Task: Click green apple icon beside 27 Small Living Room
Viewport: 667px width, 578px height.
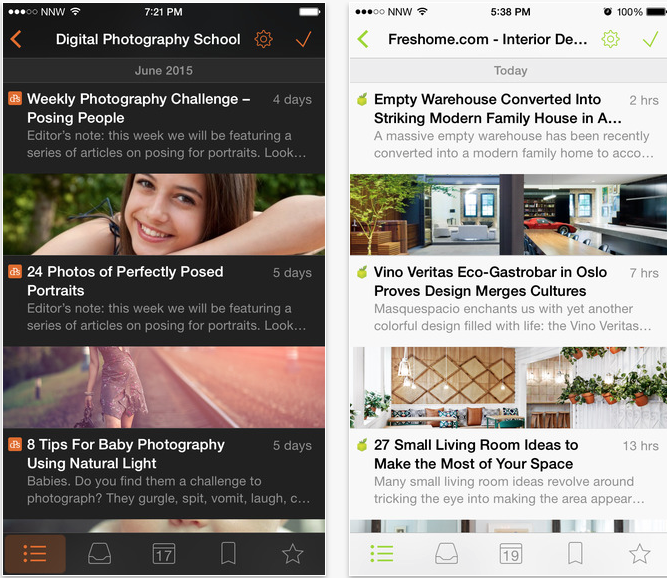Action: (362, 445)
